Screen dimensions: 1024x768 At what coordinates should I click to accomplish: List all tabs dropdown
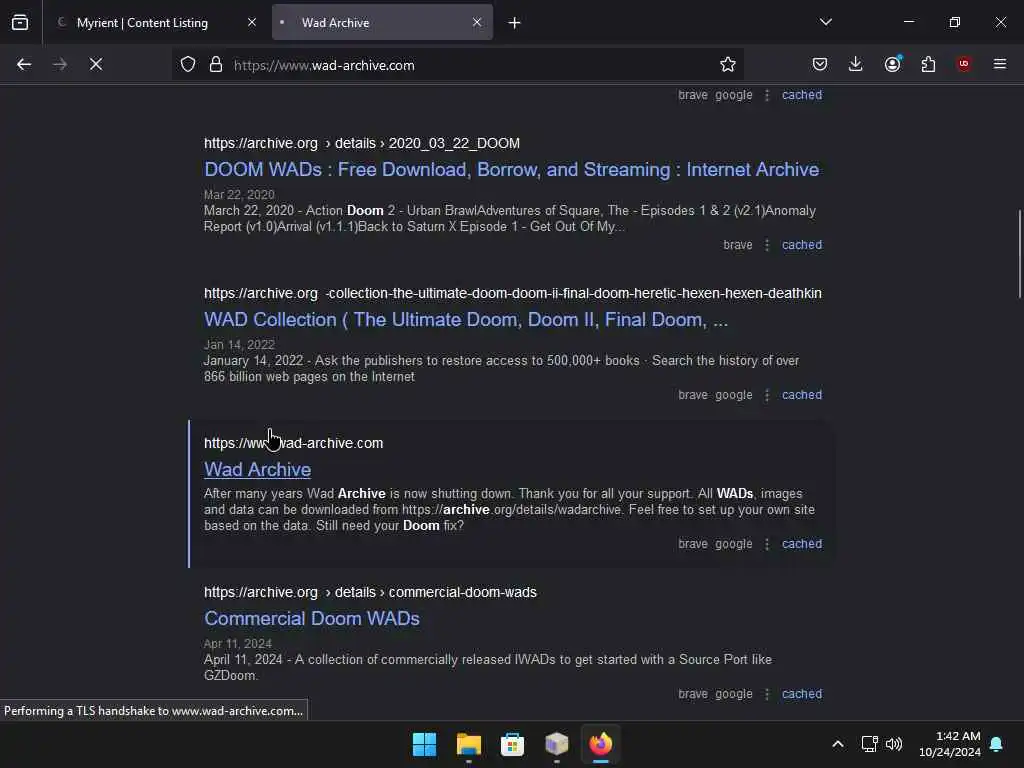(x=826, y=22)
